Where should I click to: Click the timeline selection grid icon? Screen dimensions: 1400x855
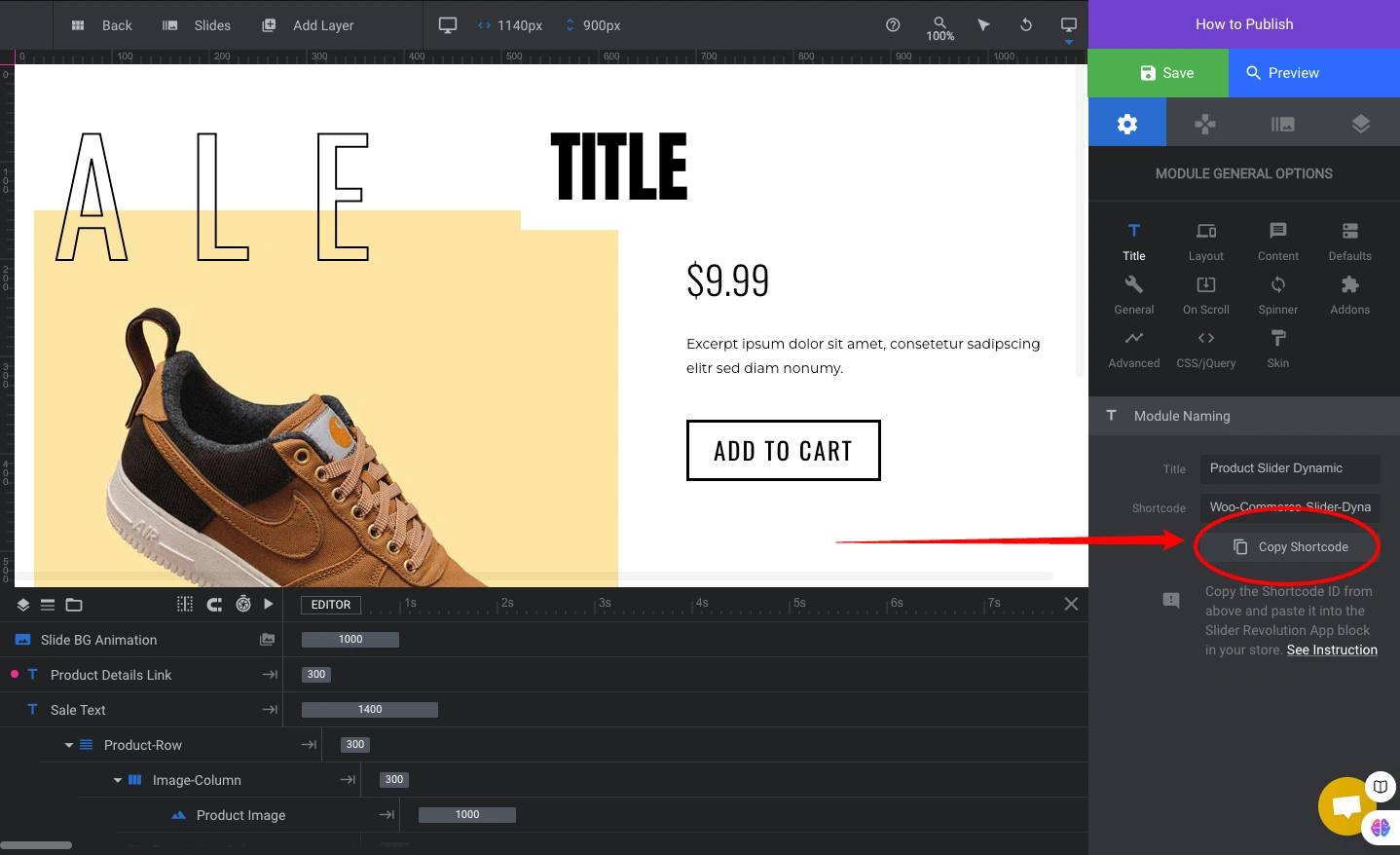click(185, 604)
